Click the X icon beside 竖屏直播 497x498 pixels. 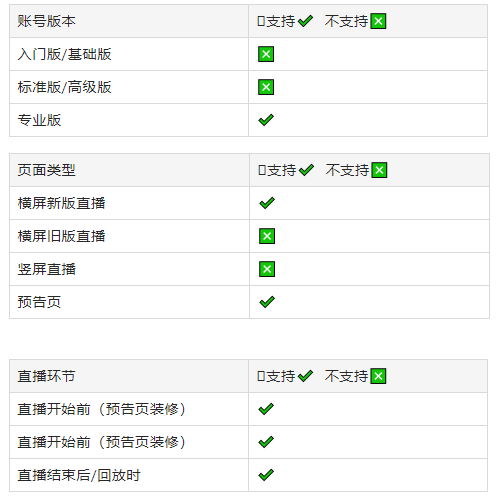(267, 269)
